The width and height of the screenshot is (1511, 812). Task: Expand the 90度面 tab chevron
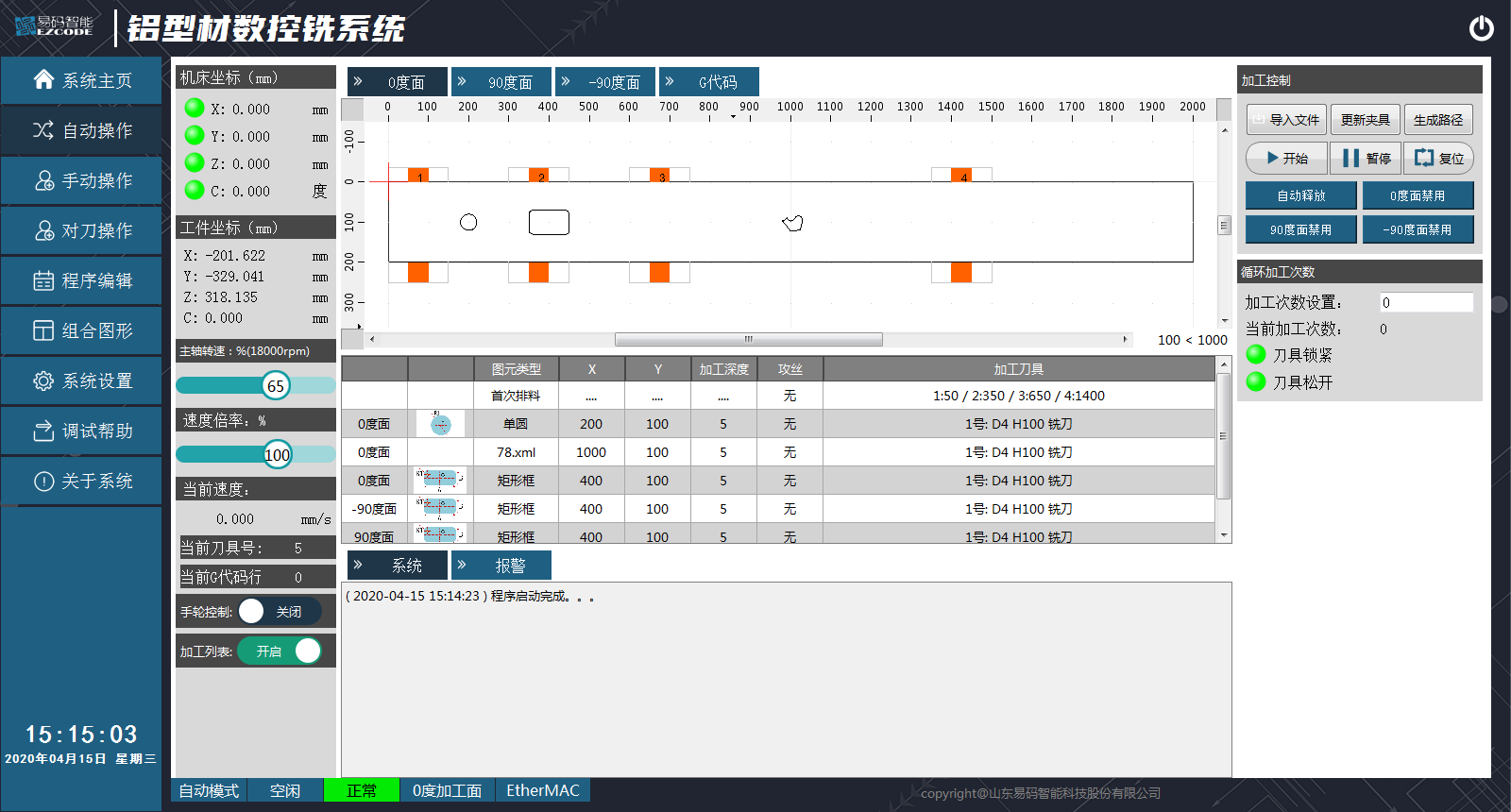coord(462,82)
